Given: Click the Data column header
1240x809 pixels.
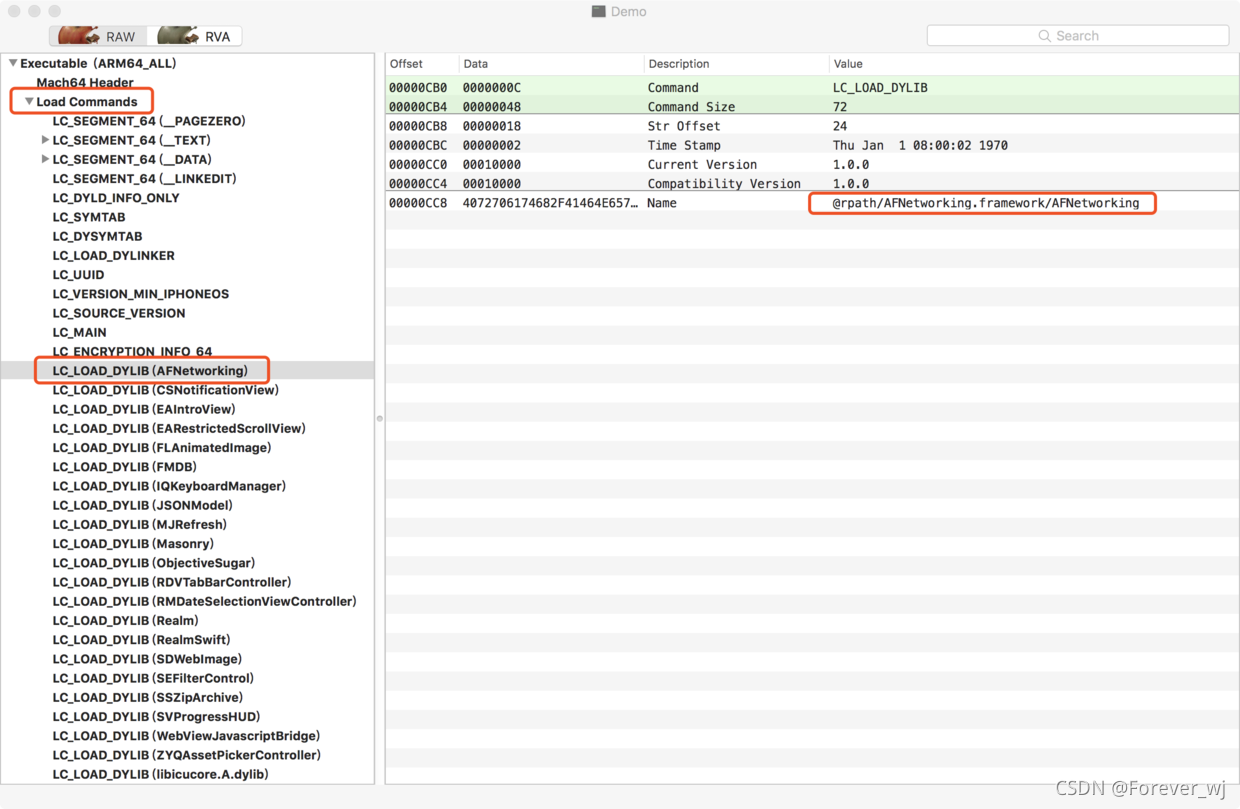Looking at the screenshot, I should 551,64.
